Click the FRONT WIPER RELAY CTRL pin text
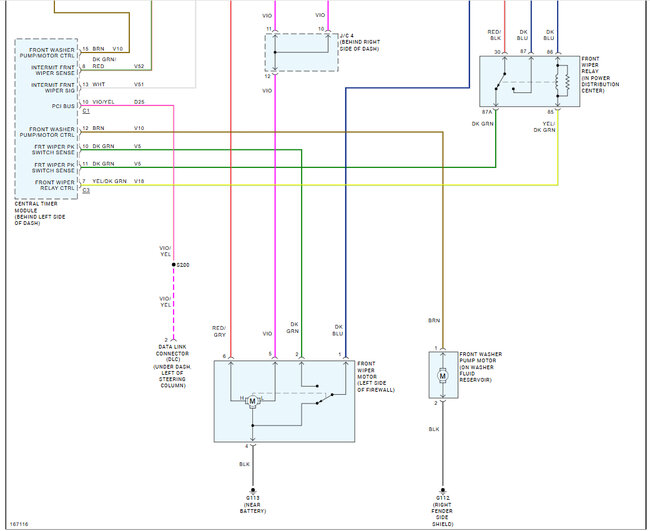650x531 pixels. click(x=55, y=185)
